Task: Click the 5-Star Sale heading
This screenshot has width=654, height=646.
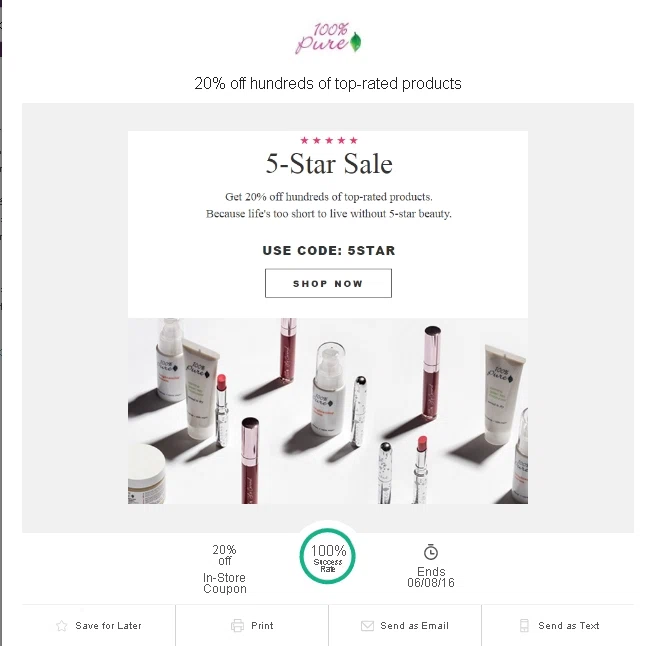Action: (x=329, y=163)
